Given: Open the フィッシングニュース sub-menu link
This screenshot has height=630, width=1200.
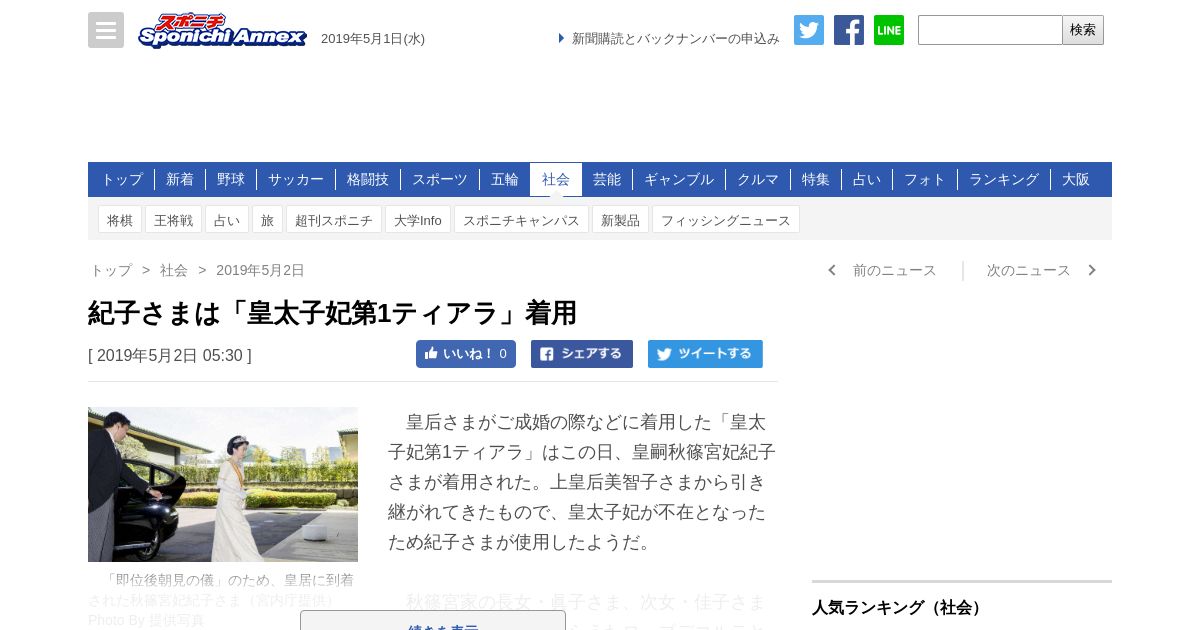Looking at the screenshot, I should (726, 220).
